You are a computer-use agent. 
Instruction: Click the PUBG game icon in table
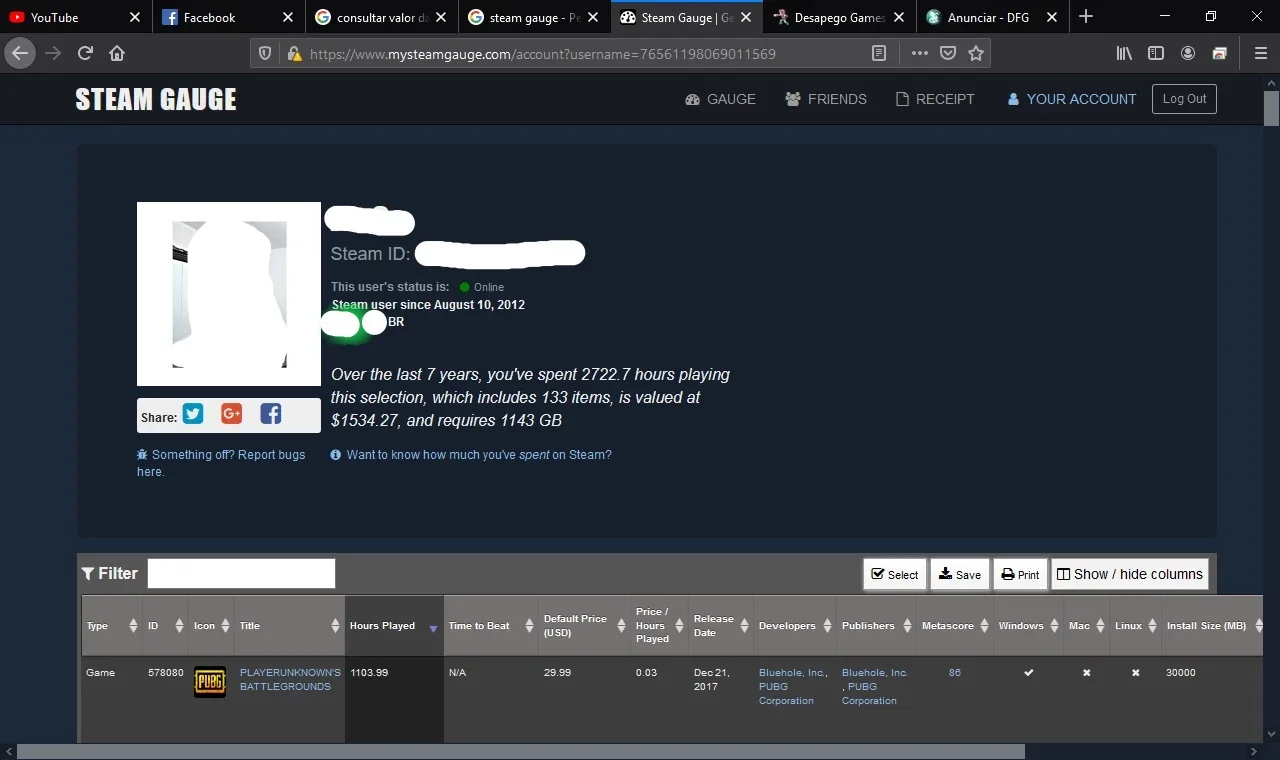point(209,682)
